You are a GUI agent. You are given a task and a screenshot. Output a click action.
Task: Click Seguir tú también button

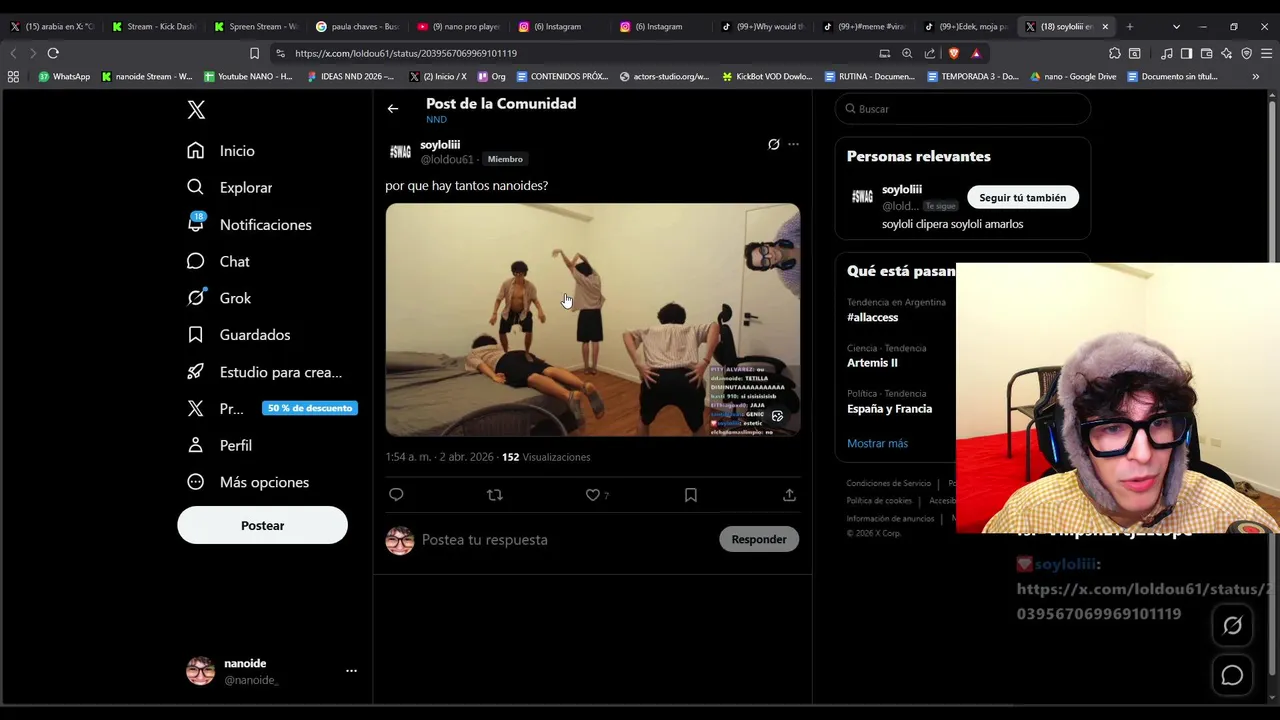(x=1022, y=198)
